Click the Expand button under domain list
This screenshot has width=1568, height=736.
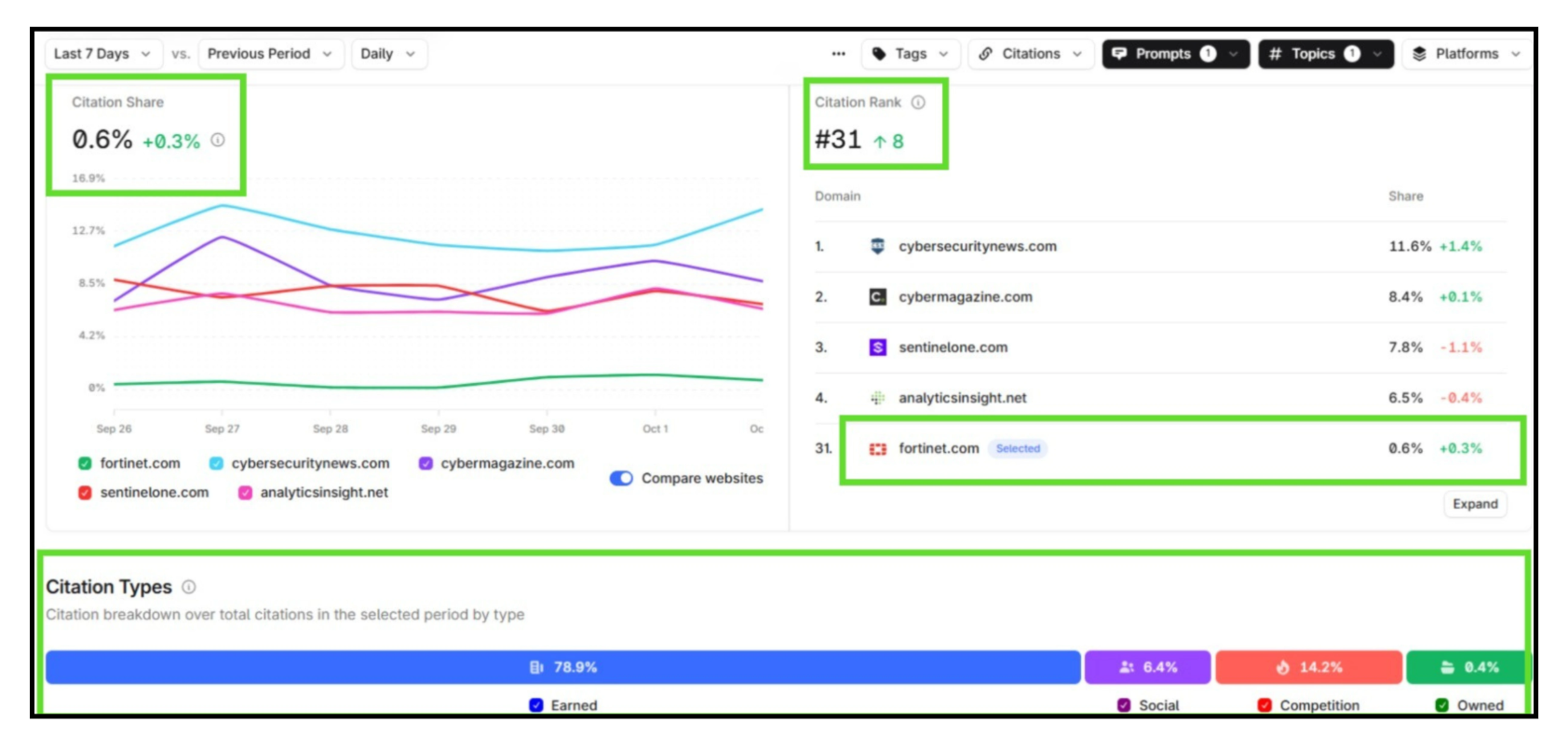[1475, 504]
